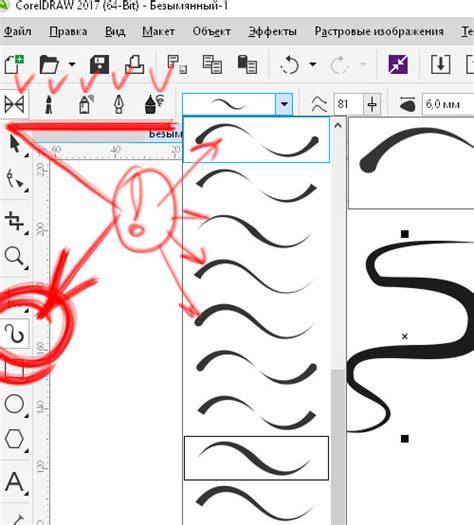Click the purple Search content icon
474x525 pixels.
pyautogui.click(x=398, y=64)
